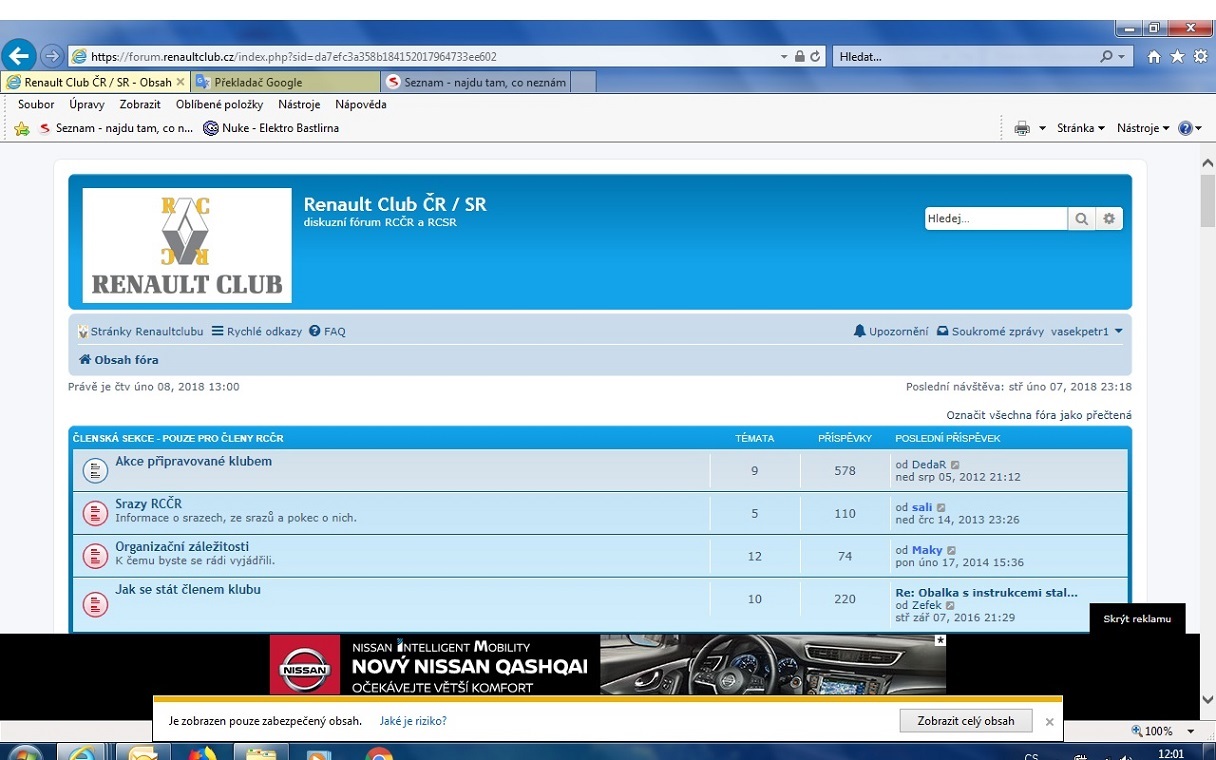Click red forum icon beside Jak se stát členem
This screenshot has height=760, width=1216.
95,603
